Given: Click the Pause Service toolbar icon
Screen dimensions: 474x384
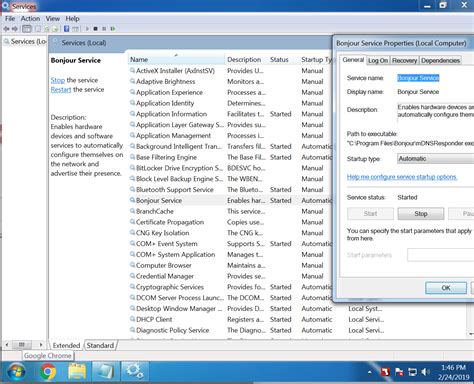Looking at the screenshot, I should (104, 29).
